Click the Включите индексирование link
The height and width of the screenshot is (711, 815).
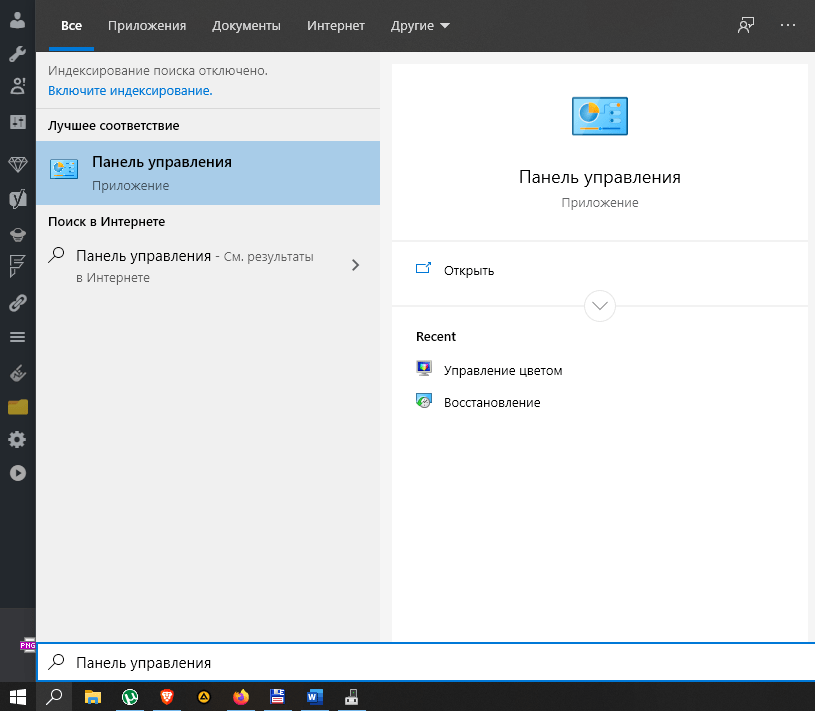click(130, 90)
